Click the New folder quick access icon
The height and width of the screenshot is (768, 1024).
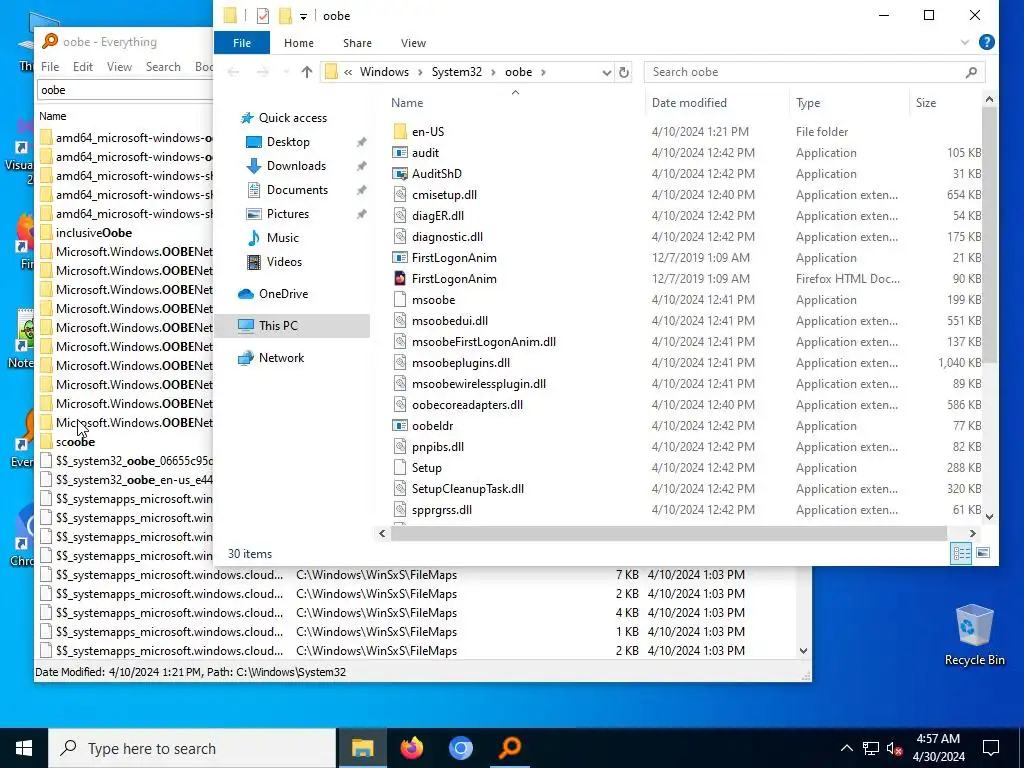pyautogui.click(x=285, y=16)
